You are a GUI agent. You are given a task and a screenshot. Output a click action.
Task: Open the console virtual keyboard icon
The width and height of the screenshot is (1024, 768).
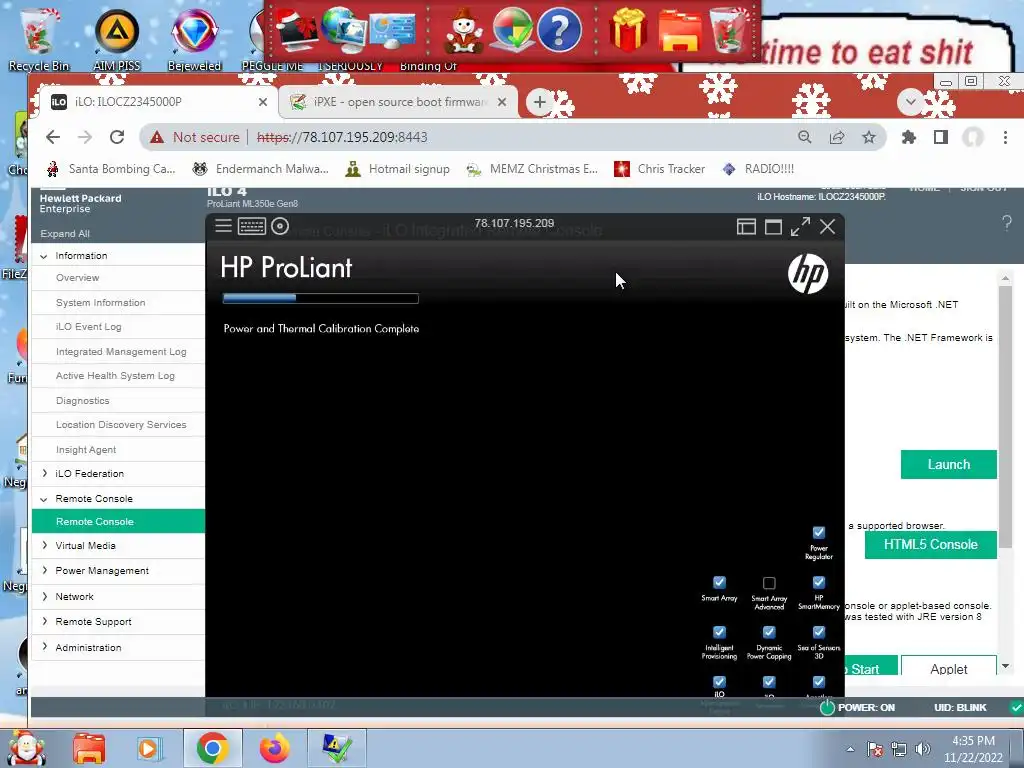click(x=251, y=226)
